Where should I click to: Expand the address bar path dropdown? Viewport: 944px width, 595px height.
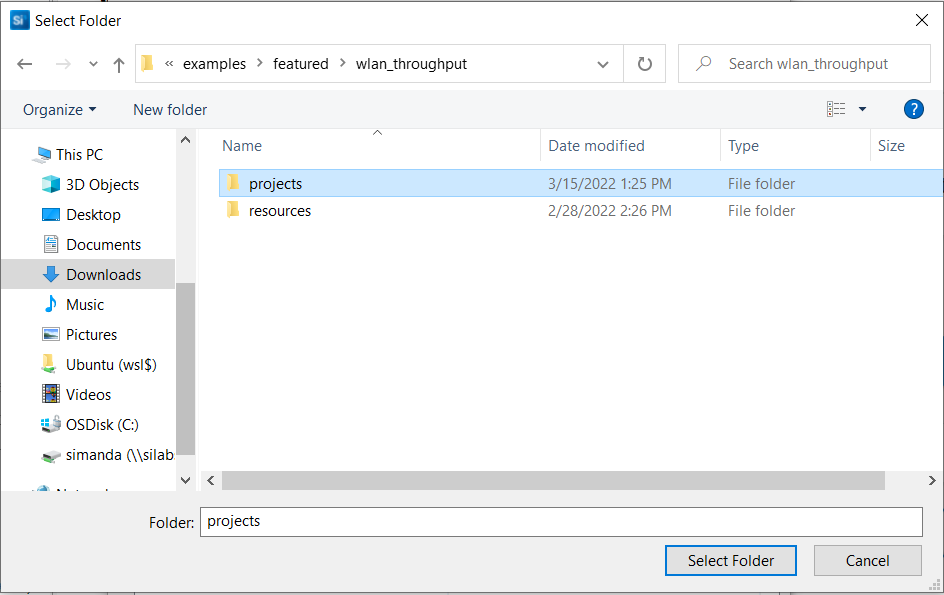tap(603, 63)
